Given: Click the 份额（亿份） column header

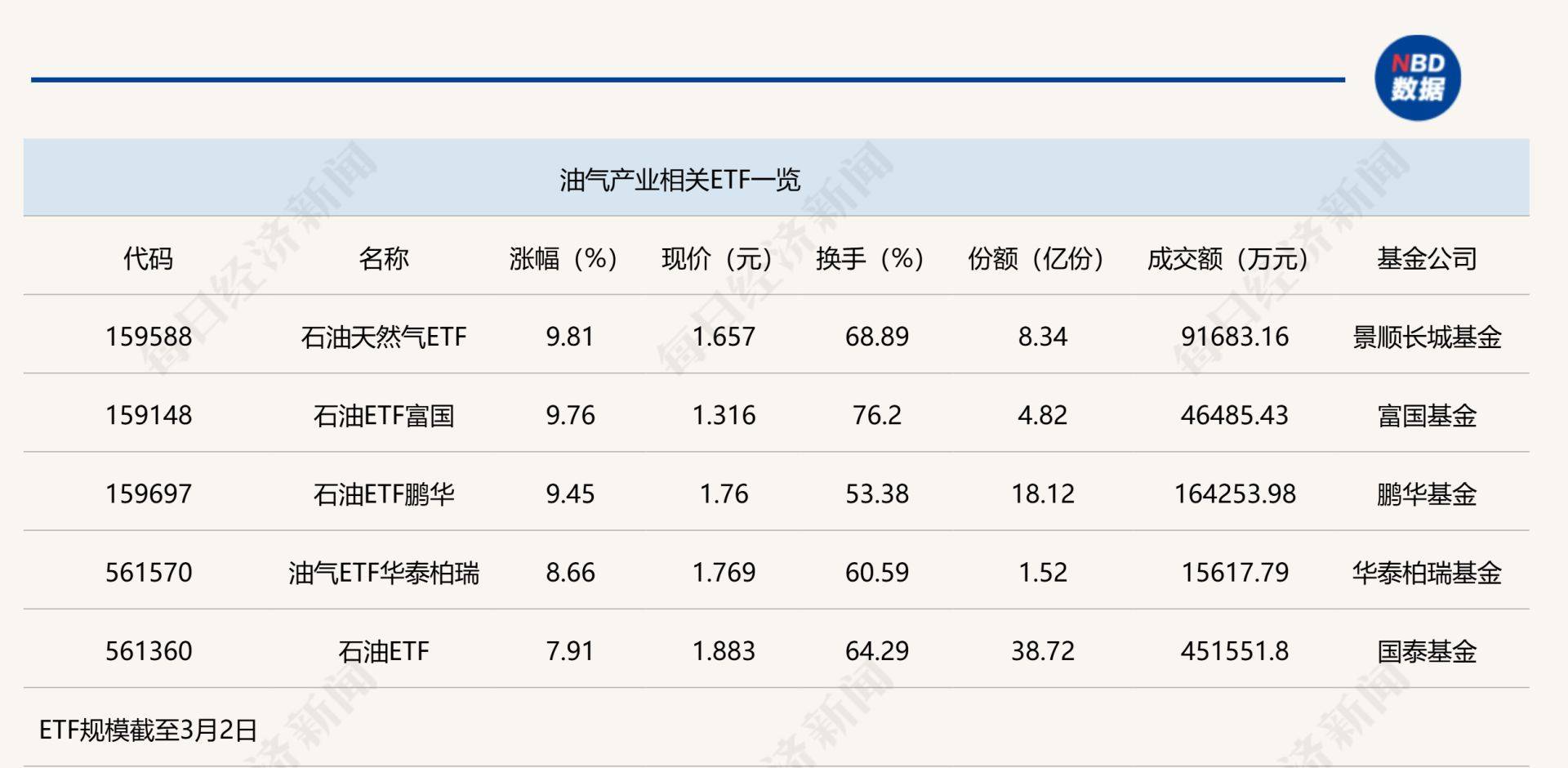Looking at the screenshot, I should [1036, 259].
